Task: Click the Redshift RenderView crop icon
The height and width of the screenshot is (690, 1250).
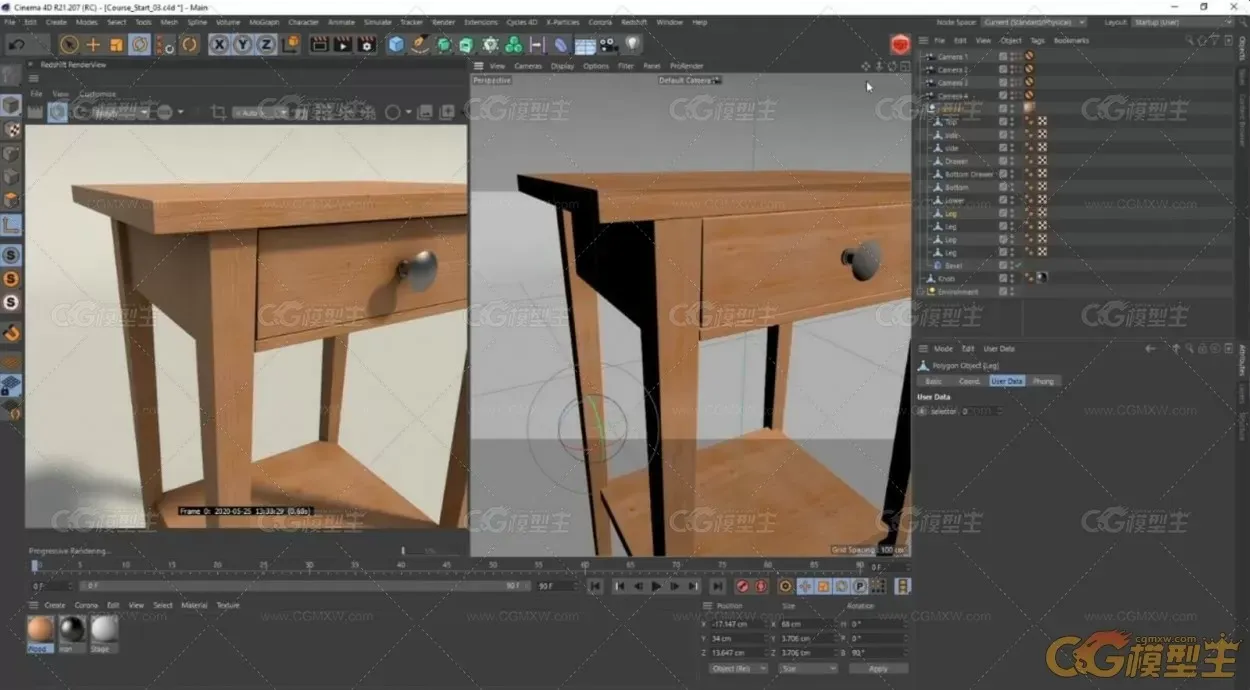Action: (218, 113)
